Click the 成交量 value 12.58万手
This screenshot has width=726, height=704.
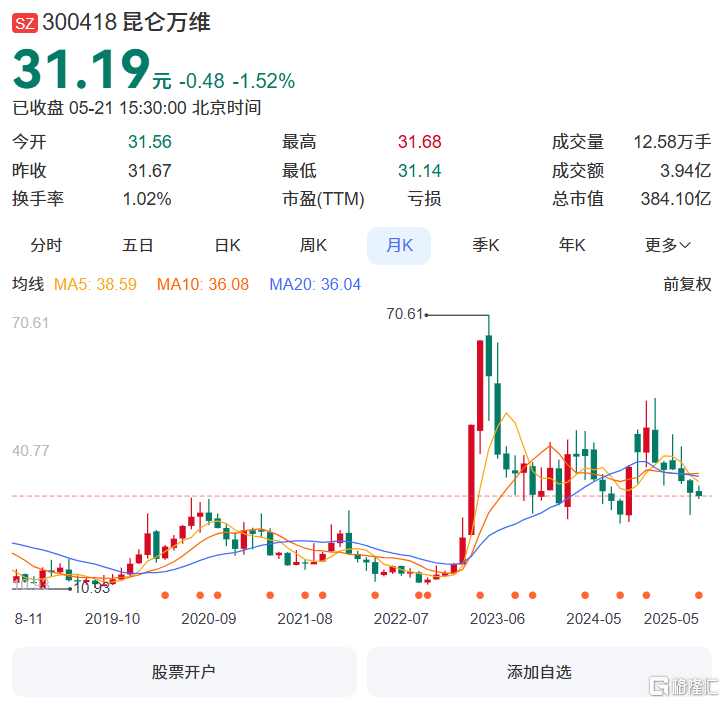pyautogui.click(x=672, y=142)
